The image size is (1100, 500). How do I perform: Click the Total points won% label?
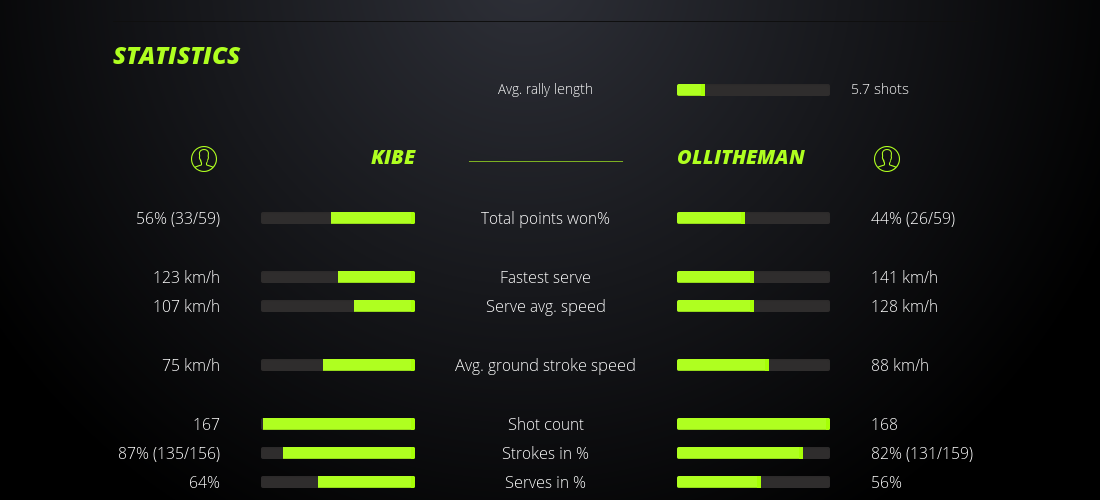click(x=545, y=218)
